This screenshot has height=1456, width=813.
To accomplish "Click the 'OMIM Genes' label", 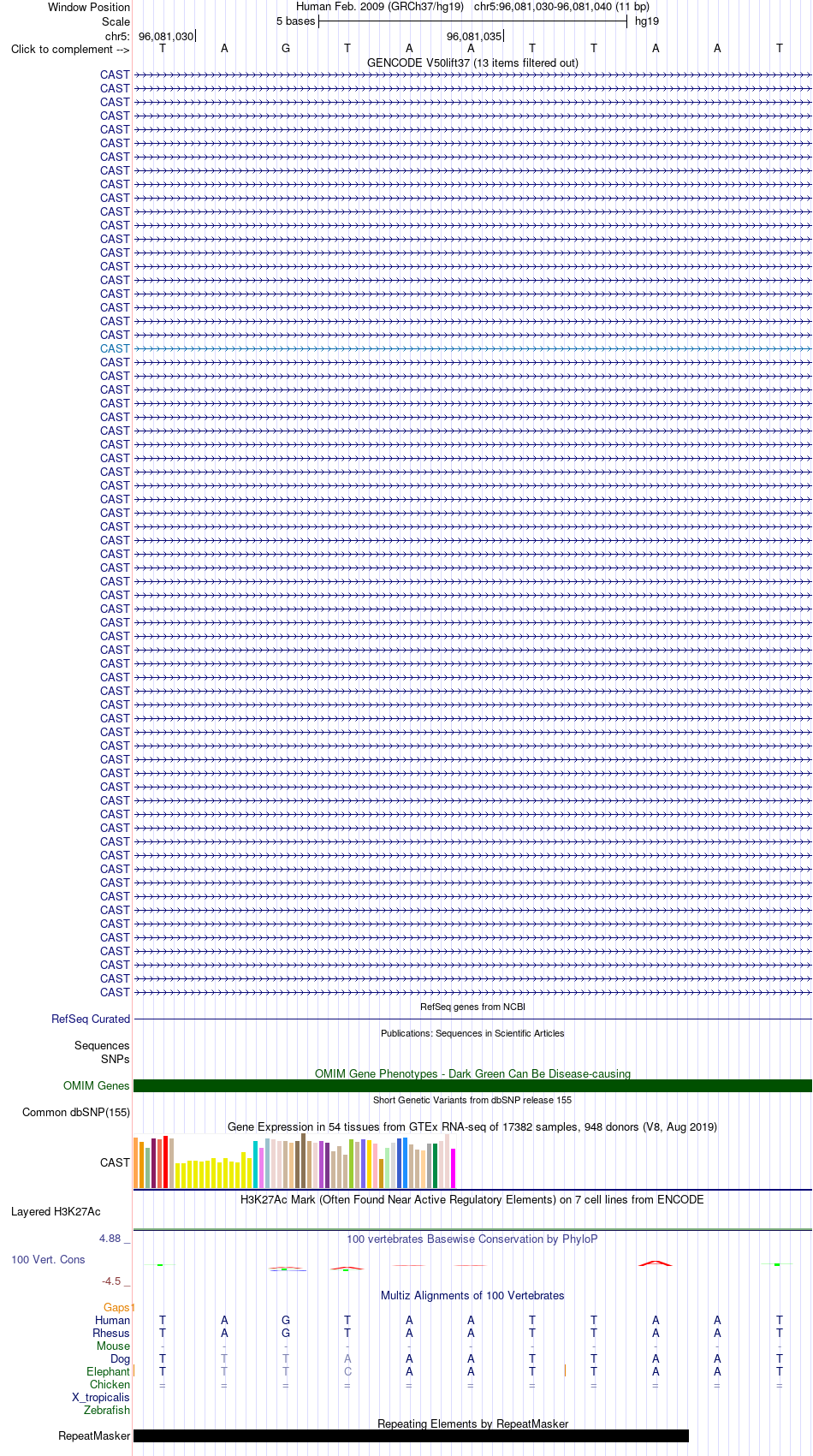I will [97, 1085].
